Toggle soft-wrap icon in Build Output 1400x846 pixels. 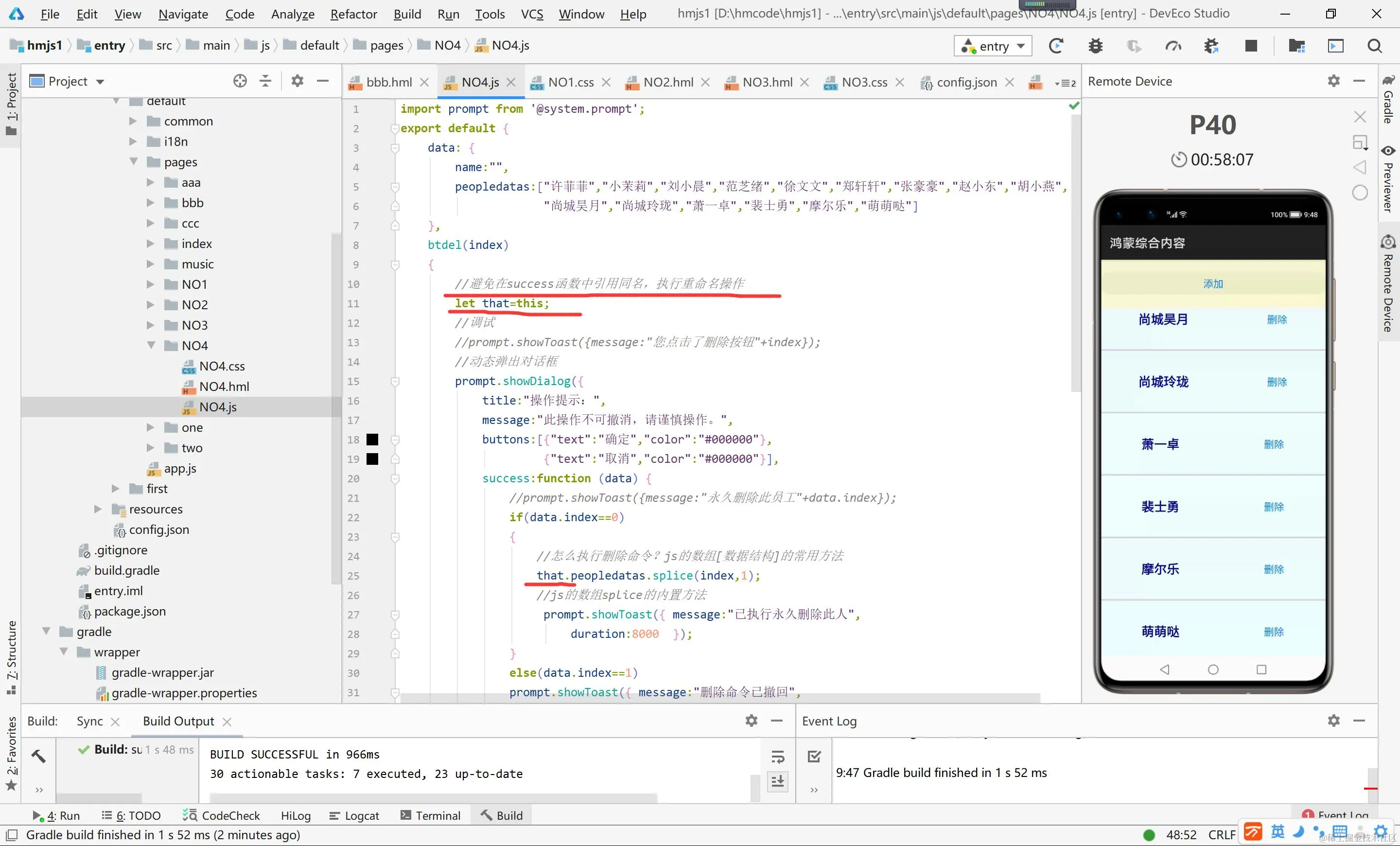(x=778, y=757)
